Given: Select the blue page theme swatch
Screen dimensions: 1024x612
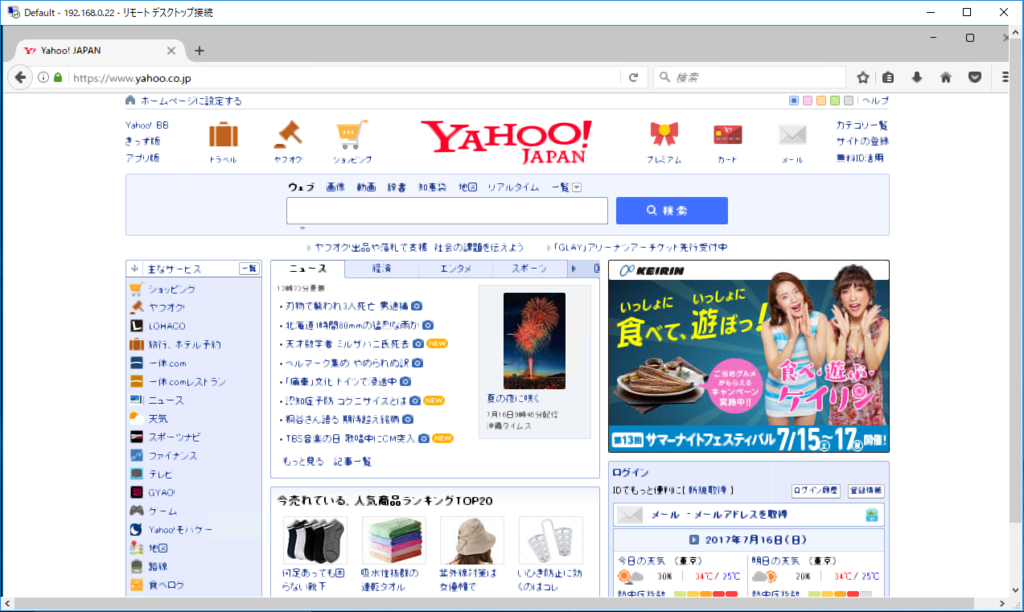Looking at the screenshot, I should click(x=793, y=101).
